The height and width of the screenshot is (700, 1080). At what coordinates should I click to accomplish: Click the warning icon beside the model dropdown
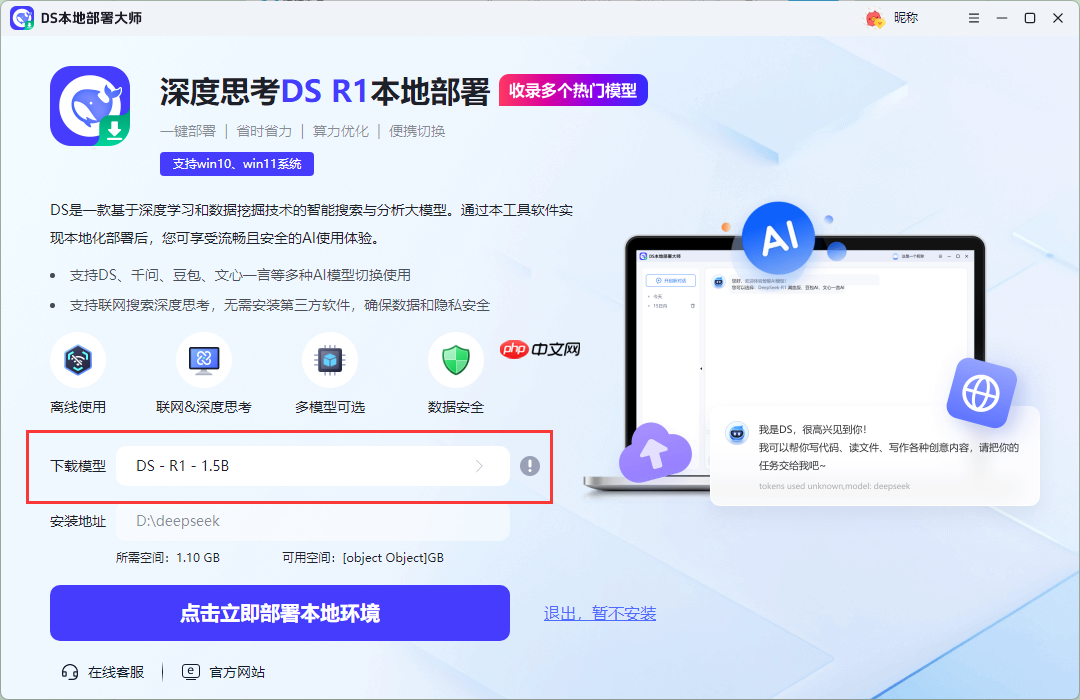pyautogui.click(x=530, y=466)
